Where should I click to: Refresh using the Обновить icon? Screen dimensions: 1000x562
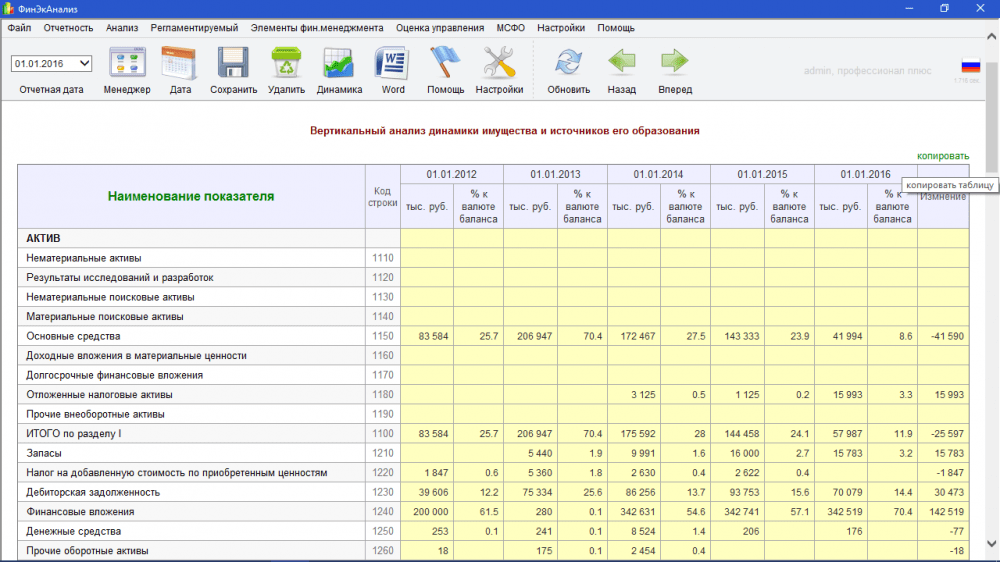tap(568, 63)
